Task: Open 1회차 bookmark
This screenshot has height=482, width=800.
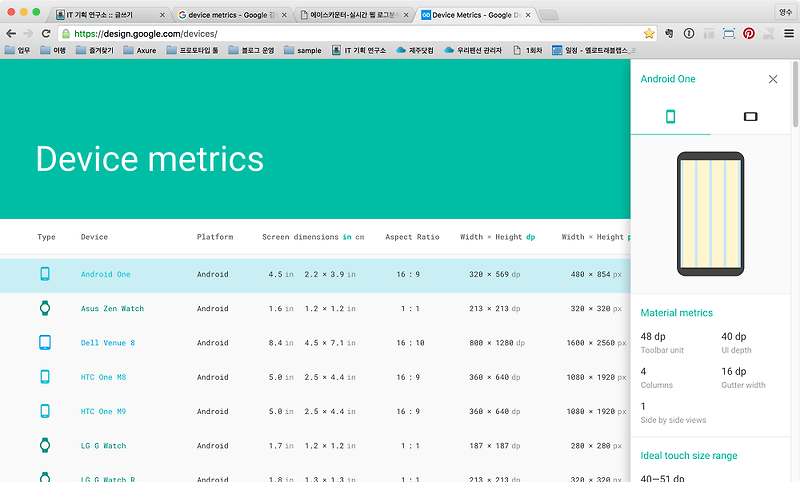Action: (528, 50)
